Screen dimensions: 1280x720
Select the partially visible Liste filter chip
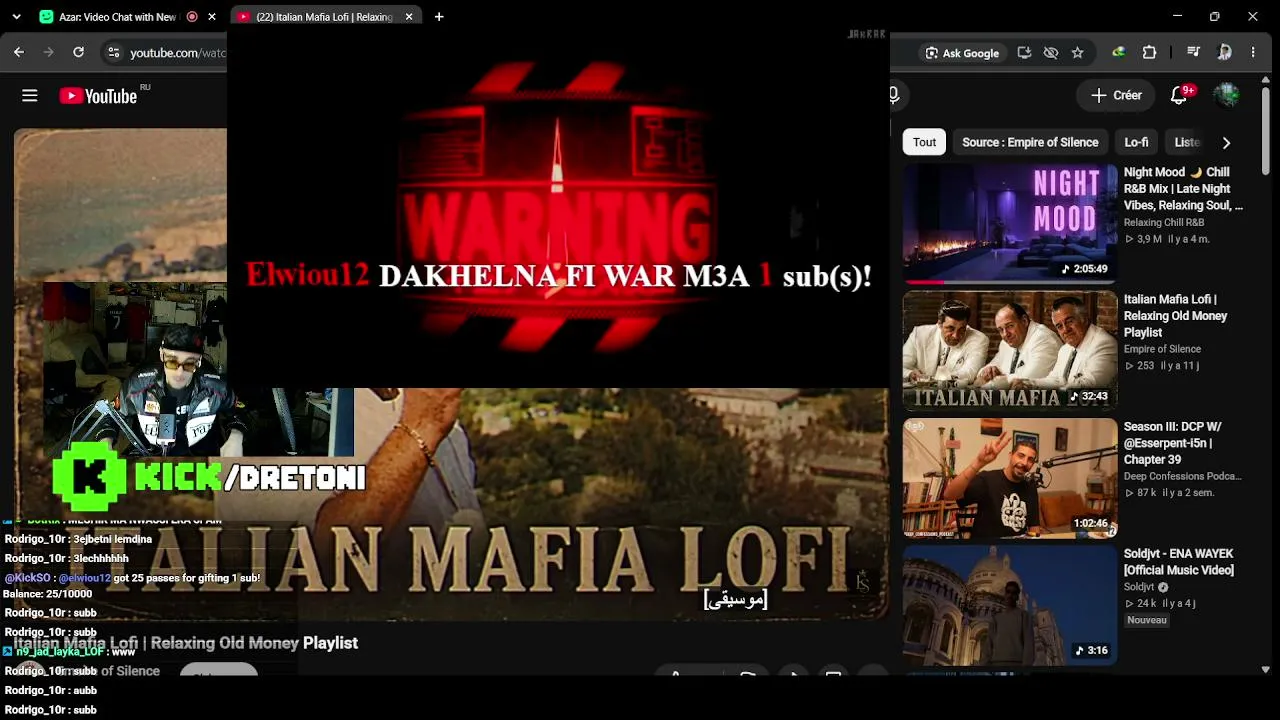(1187, 142)
